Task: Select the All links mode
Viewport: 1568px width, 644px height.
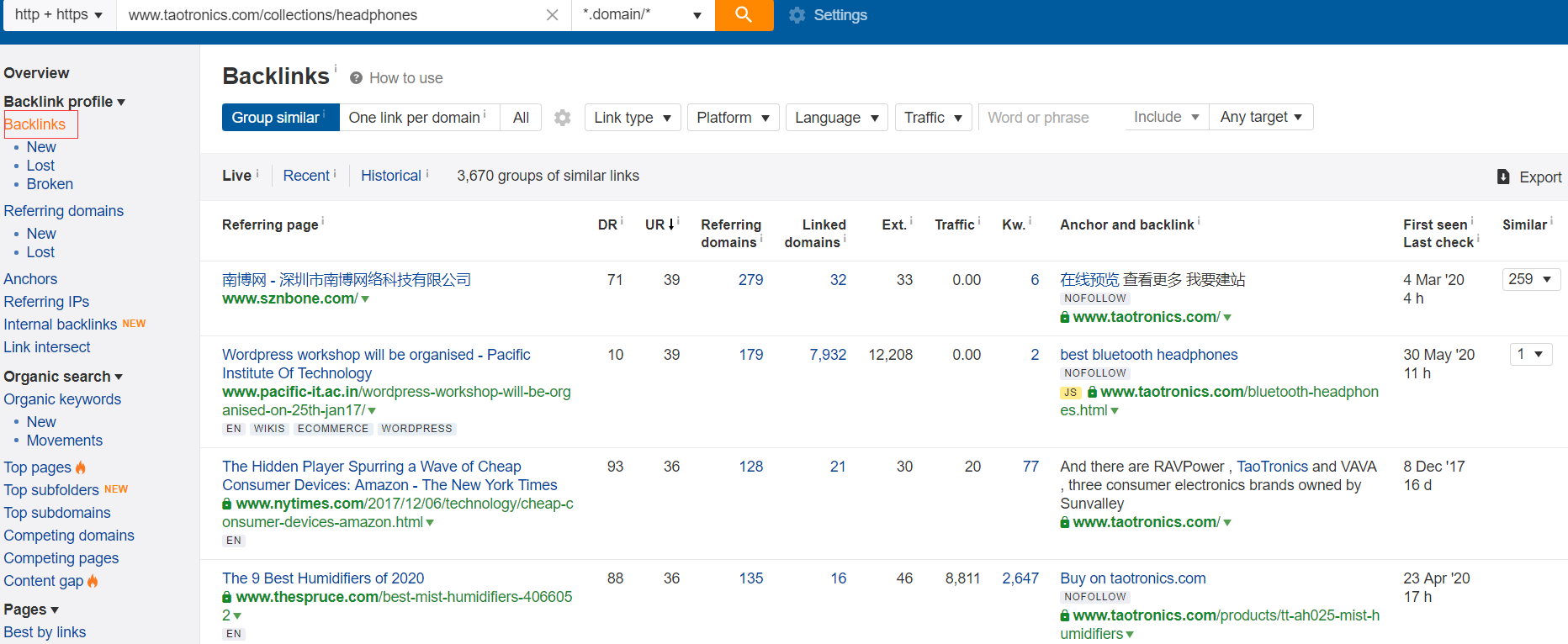Action: click(x=521, y=118)
